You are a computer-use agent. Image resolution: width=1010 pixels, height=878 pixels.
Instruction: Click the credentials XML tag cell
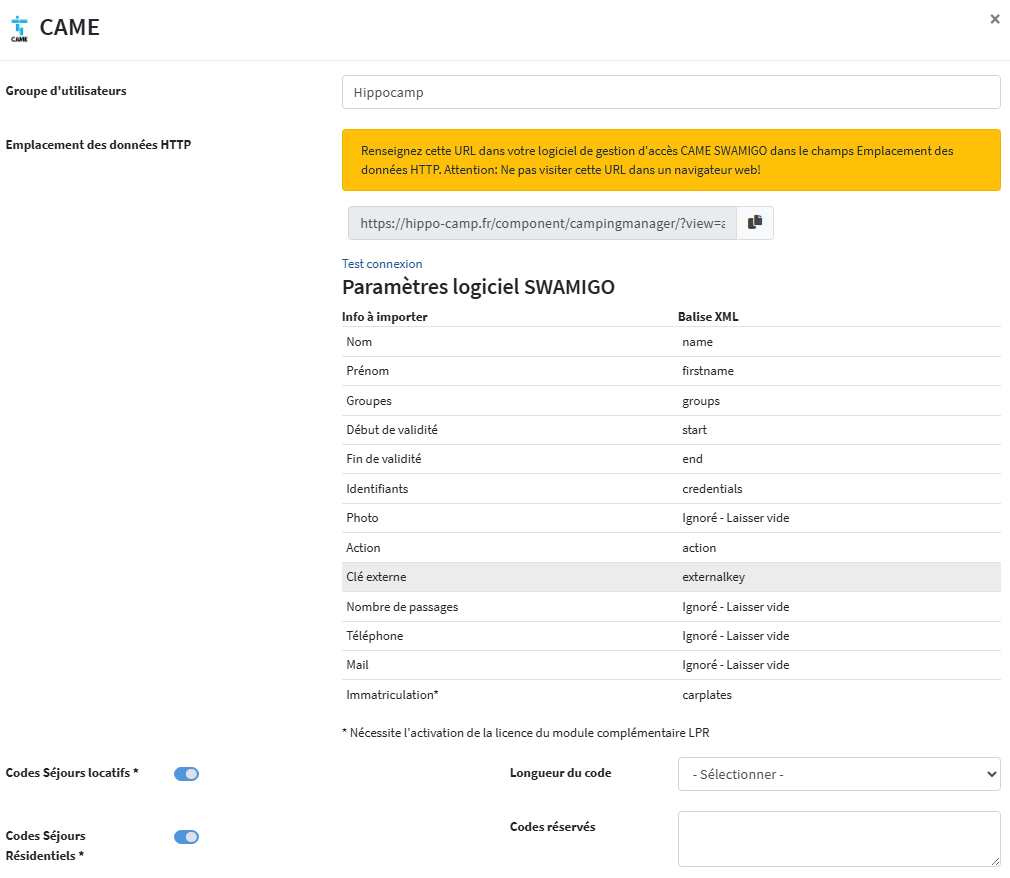point(712,489)
